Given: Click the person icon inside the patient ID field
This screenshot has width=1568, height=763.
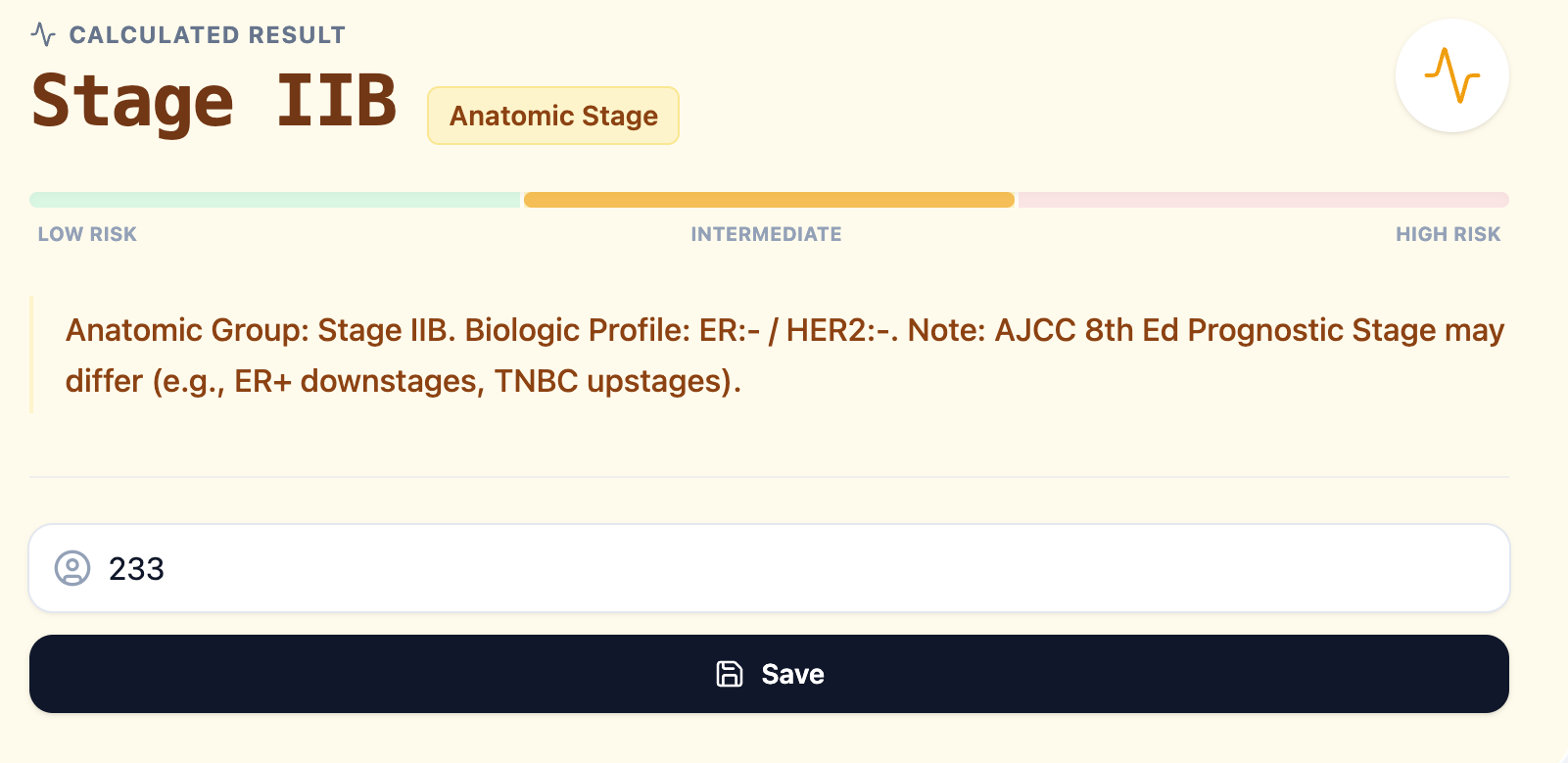Looking at the screenshot, I should coord(73,569).
